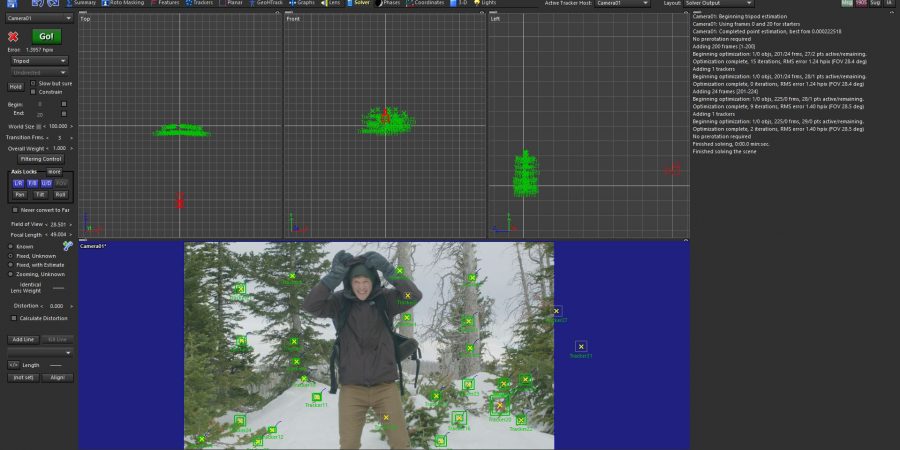
Task: Switch to the Features room tab
Action: (169, 3)
